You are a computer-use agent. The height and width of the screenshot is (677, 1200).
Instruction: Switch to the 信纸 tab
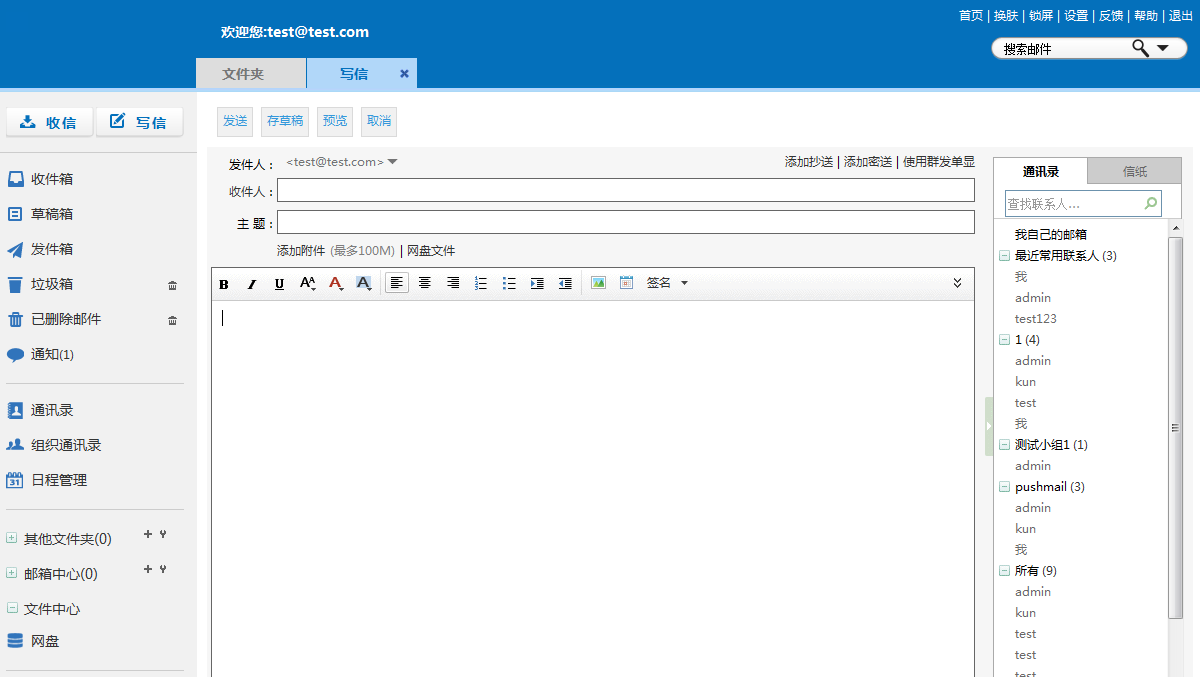tap(1134, 172)
